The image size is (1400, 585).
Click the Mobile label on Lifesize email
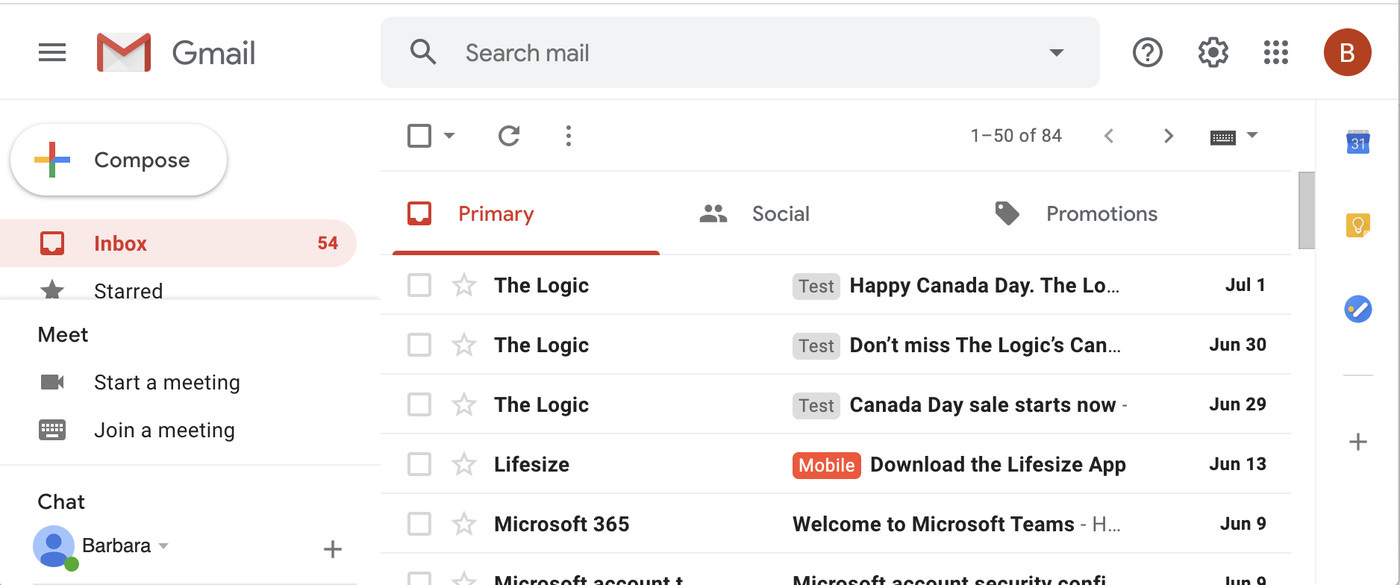click(x=826, y=465)
